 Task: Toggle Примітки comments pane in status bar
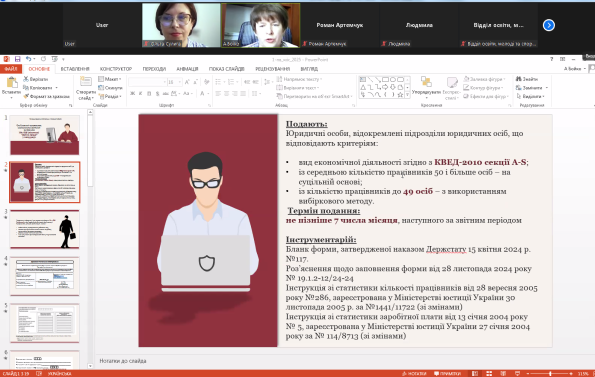pyautogui.click(x=447, y=374)
